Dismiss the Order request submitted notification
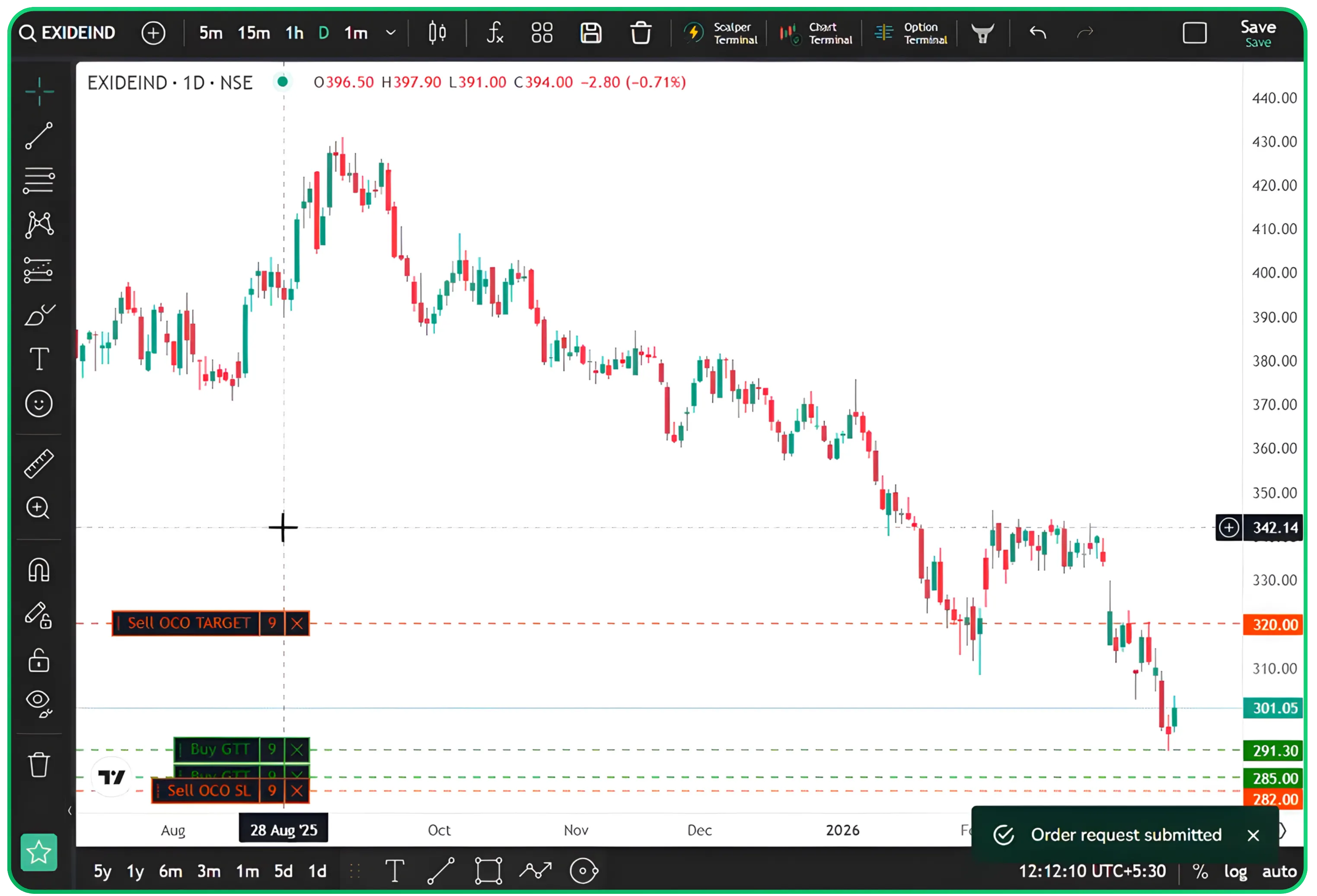The height and width of the screenshot is (896, 1317). (1253, 835)
